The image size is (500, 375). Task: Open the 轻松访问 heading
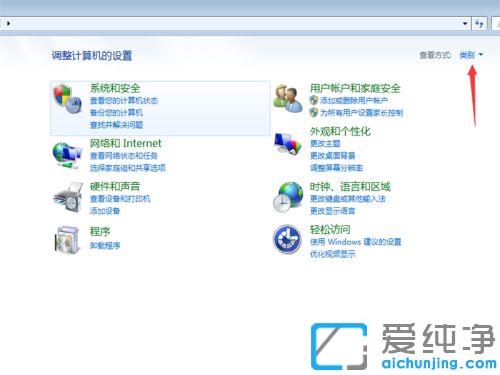point(330,229)
